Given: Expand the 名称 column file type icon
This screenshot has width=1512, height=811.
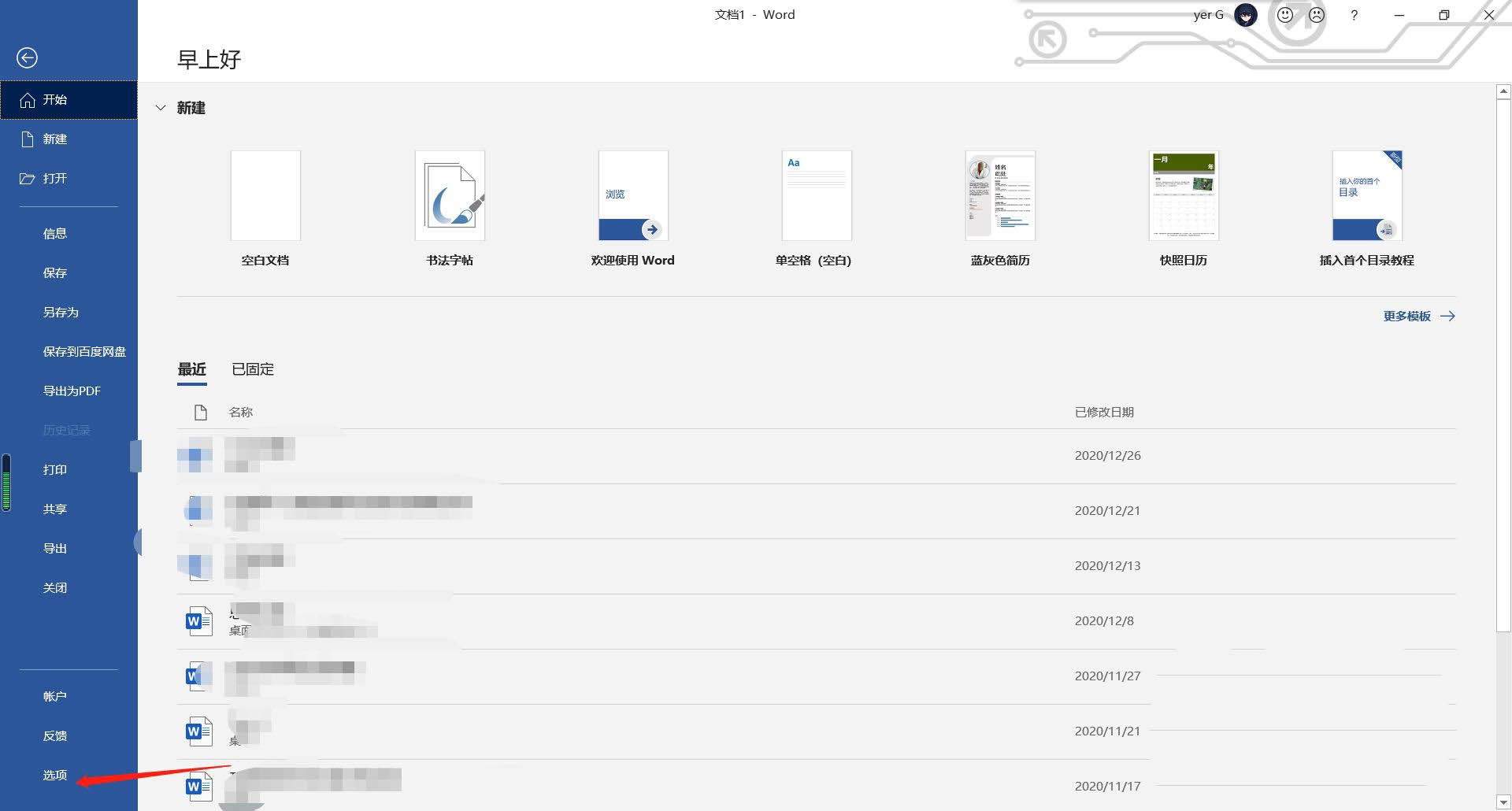Looking at the screenshot, I should [x=200, y=411].
